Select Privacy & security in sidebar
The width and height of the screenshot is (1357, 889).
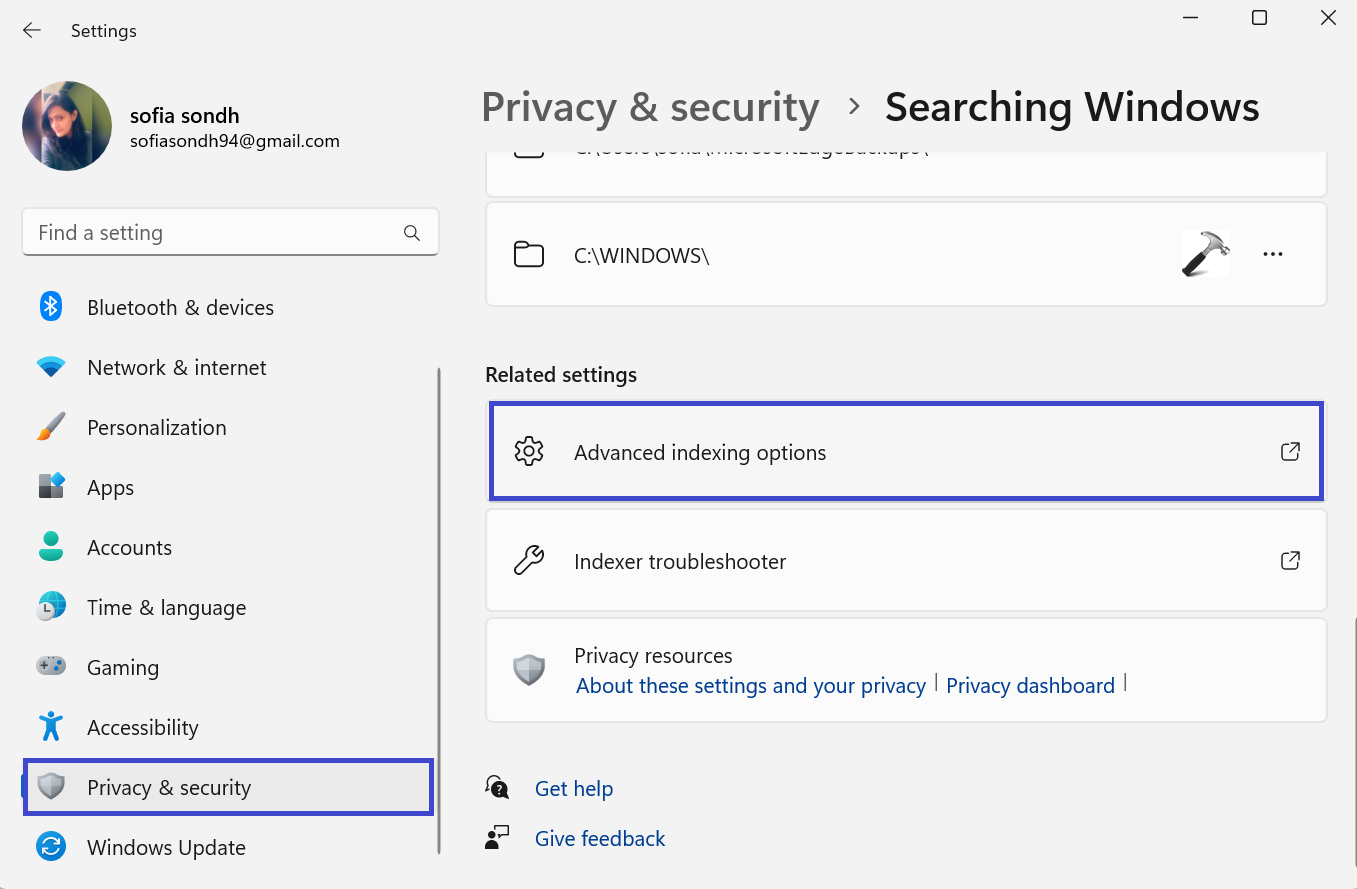[169, 788]
